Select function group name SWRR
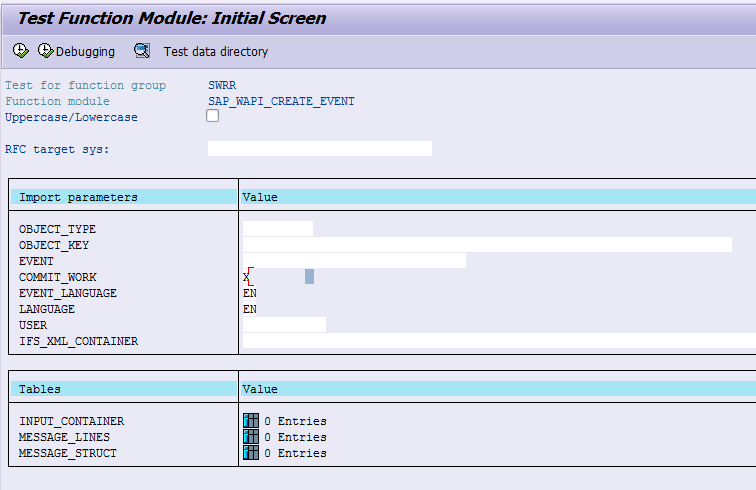Image resolution: width=756 pixels, height=490 pixels. coord(222,85)
